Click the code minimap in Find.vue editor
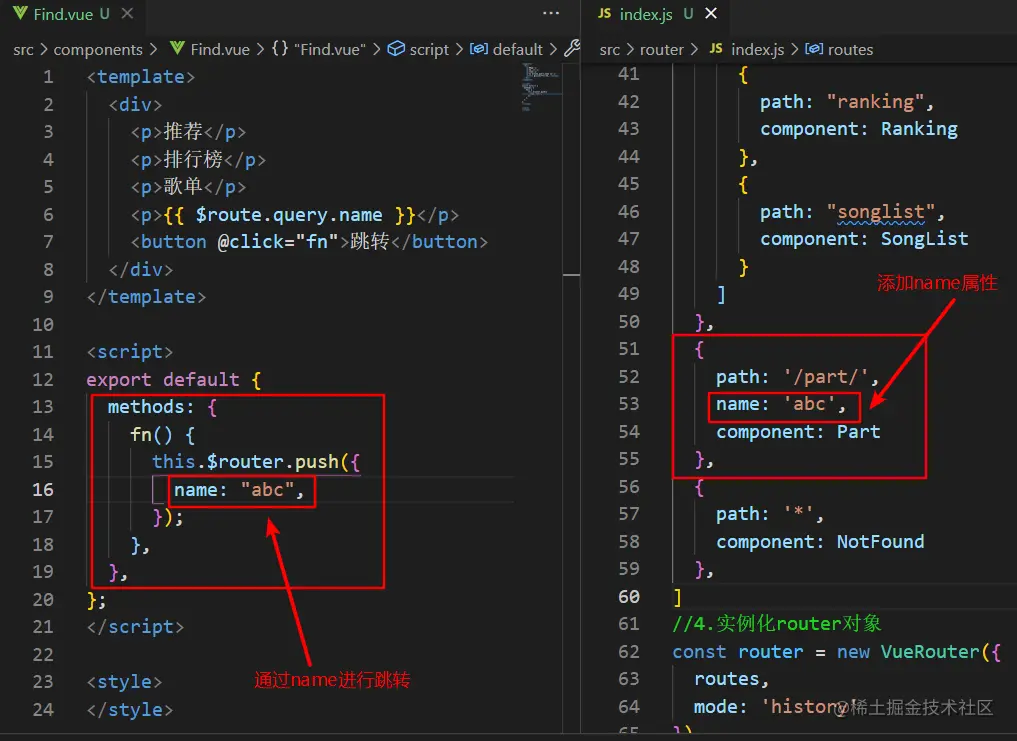 point(540,88)
